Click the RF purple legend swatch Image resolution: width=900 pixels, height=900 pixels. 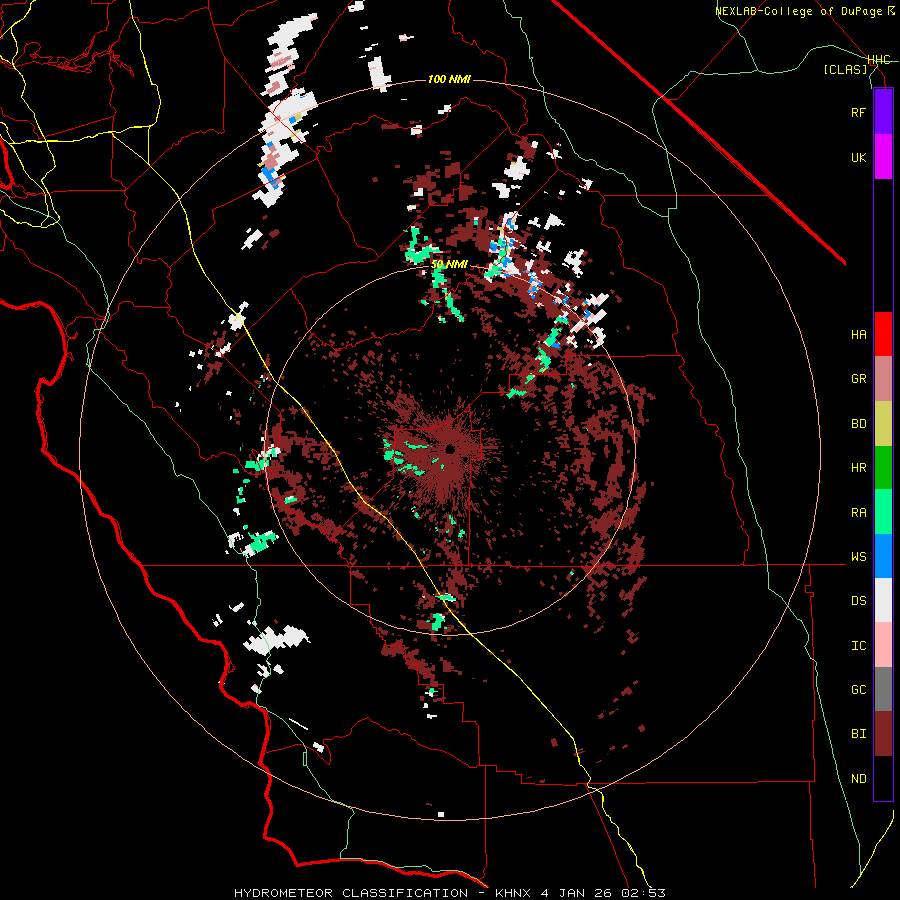pos(883,112)
